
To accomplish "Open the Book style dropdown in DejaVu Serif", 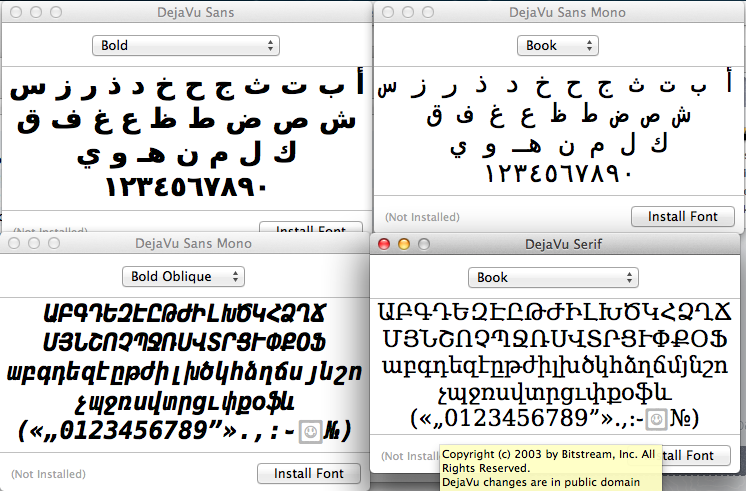I will tap(553, 277).
